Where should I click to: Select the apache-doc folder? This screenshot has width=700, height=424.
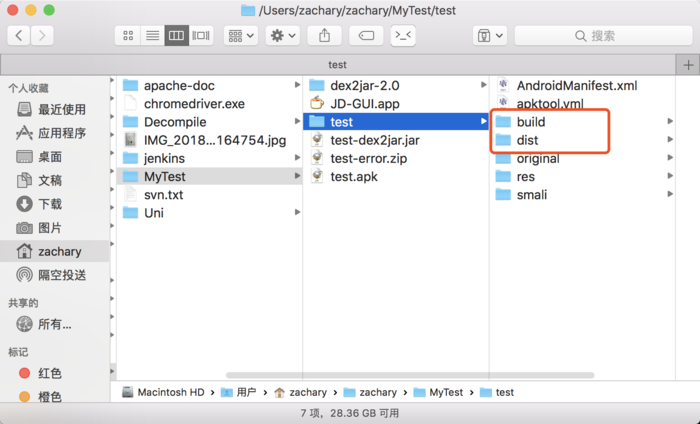(x=209, y=85)
